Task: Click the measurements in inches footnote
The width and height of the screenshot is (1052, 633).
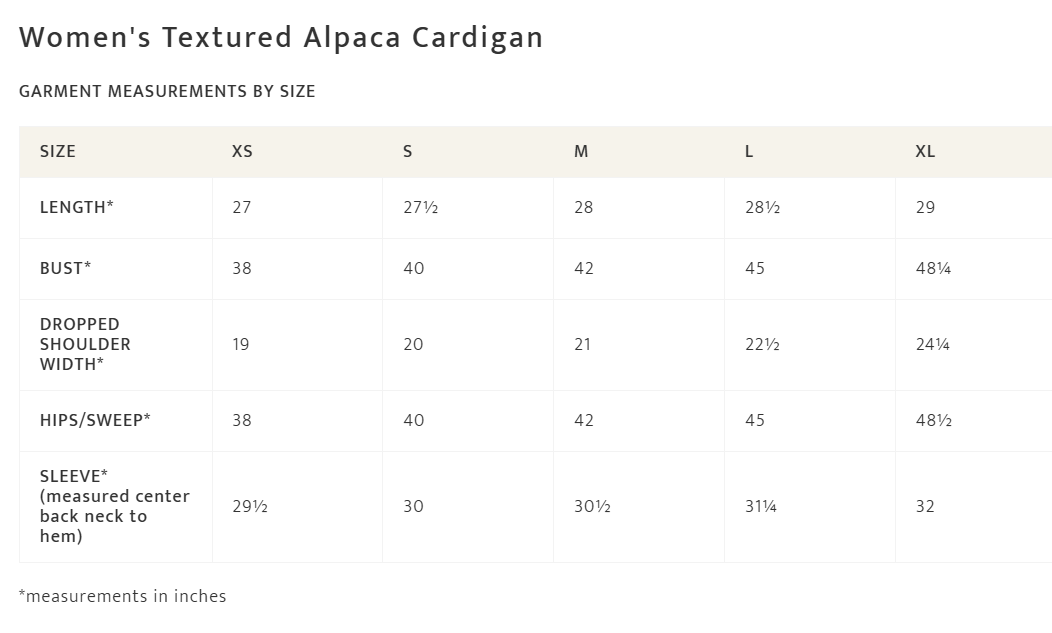Action: [x=123, y=596]
